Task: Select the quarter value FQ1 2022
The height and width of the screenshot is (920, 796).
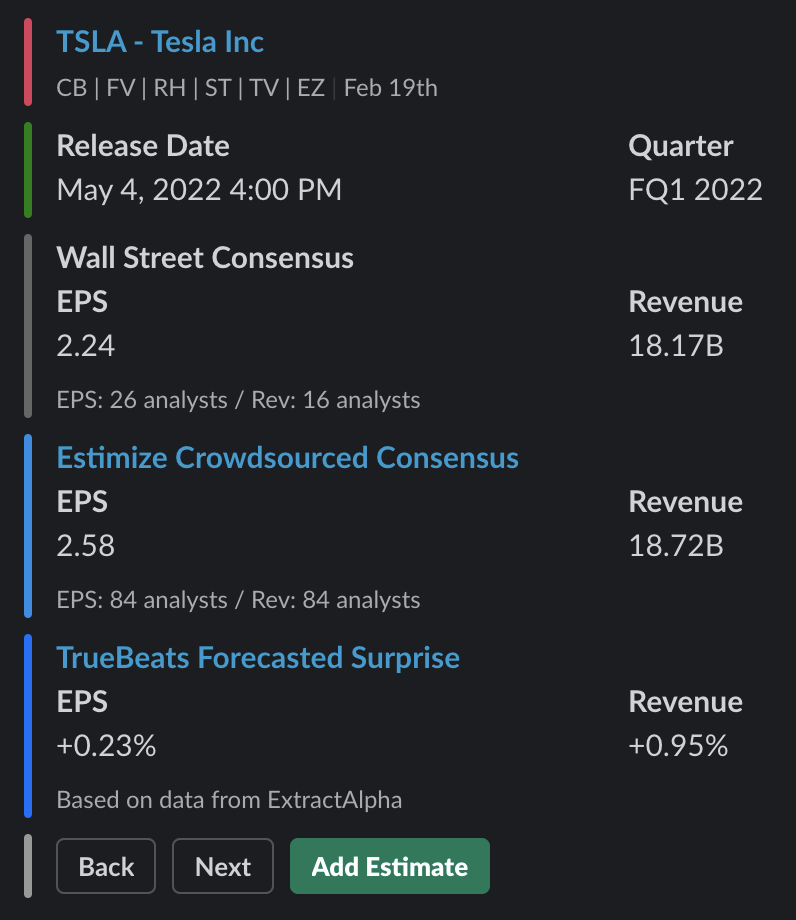Action: coord(695,190)
